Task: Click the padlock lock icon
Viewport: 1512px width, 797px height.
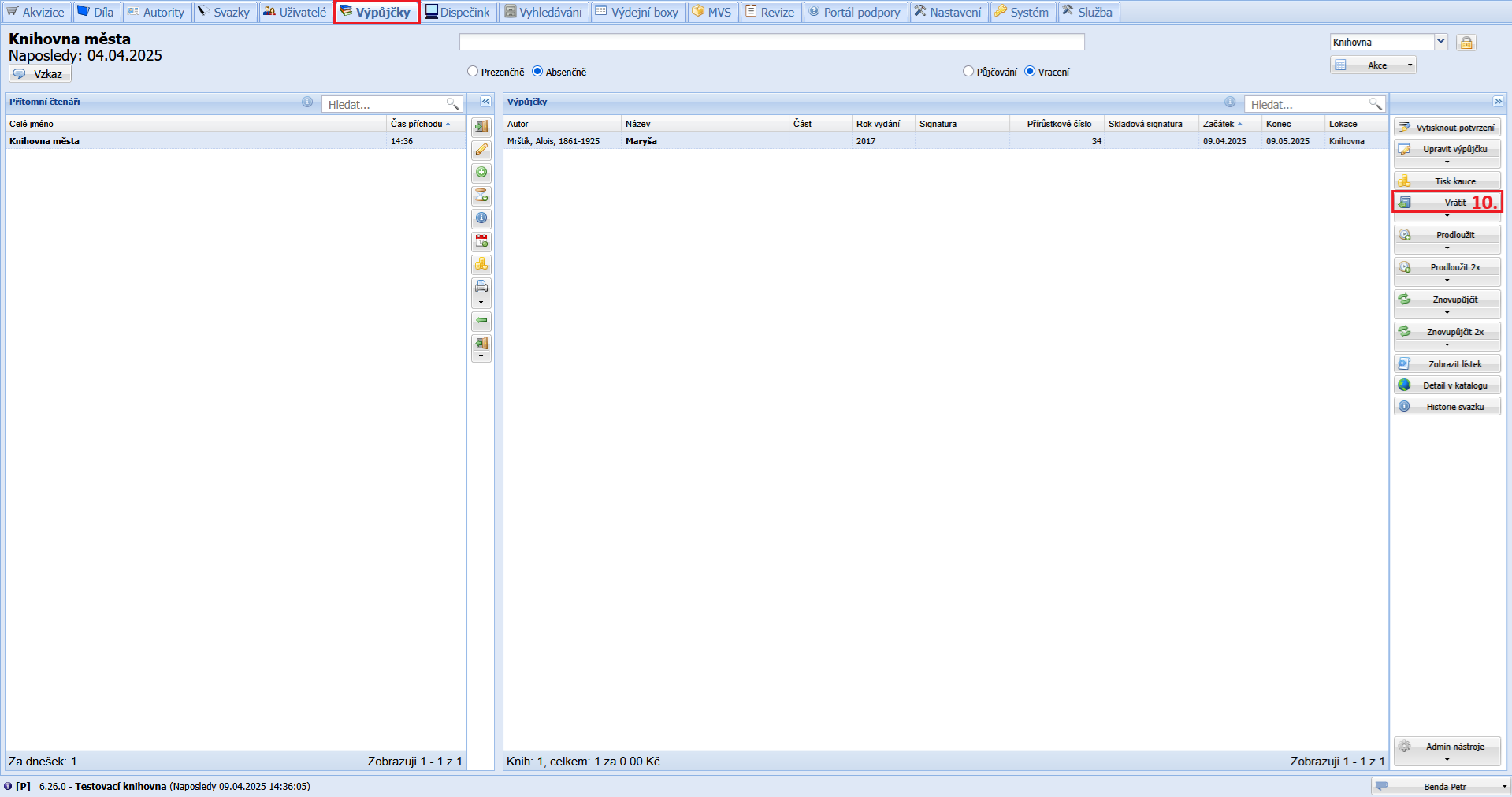Action: coord(1466,43)
